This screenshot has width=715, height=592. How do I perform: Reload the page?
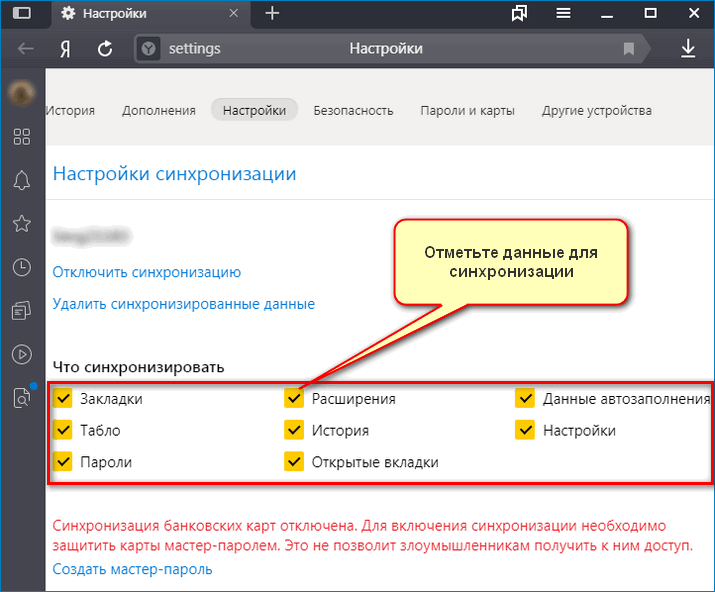(x=105, y=48)
